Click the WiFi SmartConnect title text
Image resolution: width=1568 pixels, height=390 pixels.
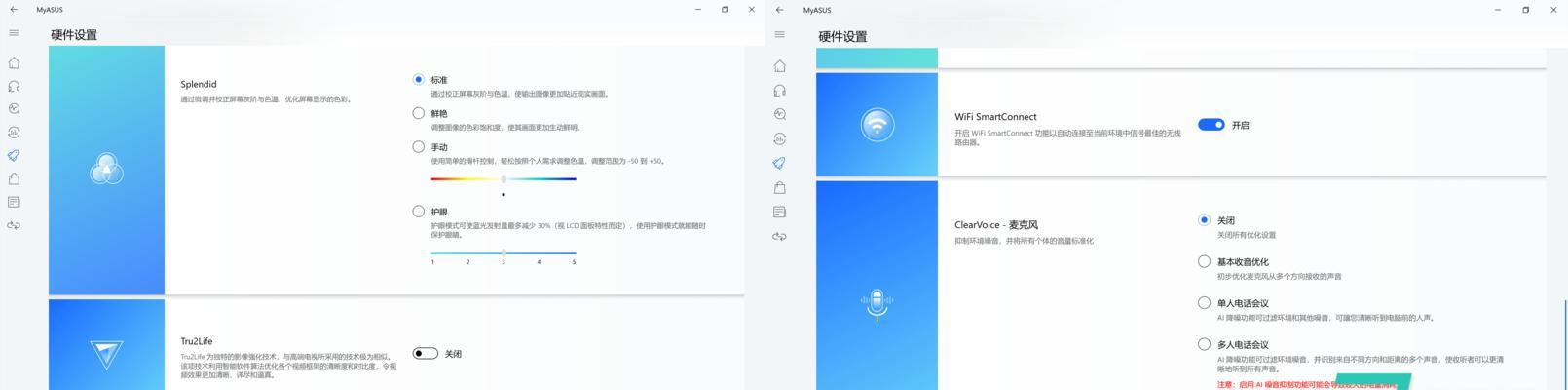coord(995,117)
